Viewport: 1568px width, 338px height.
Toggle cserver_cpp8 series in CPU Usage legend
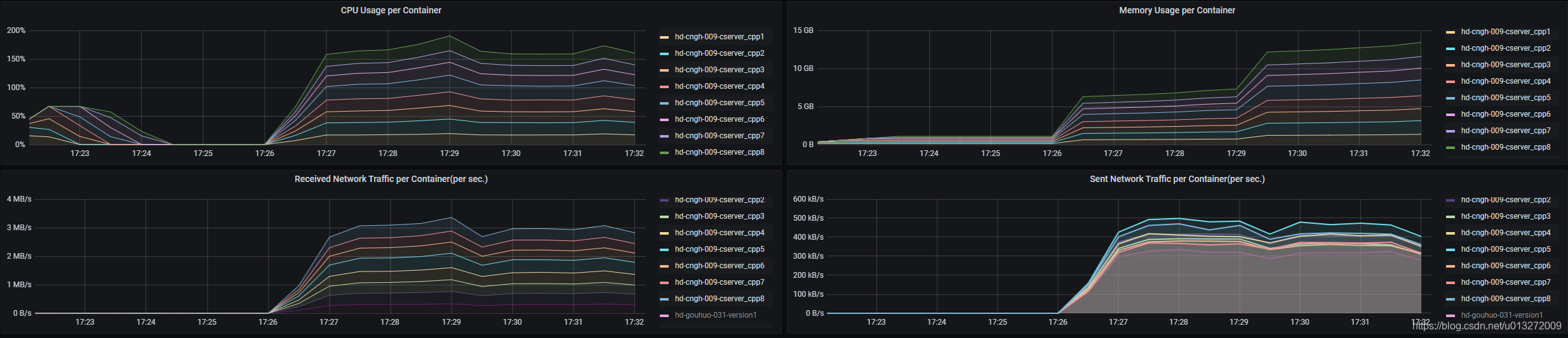[x=720, y=152]
